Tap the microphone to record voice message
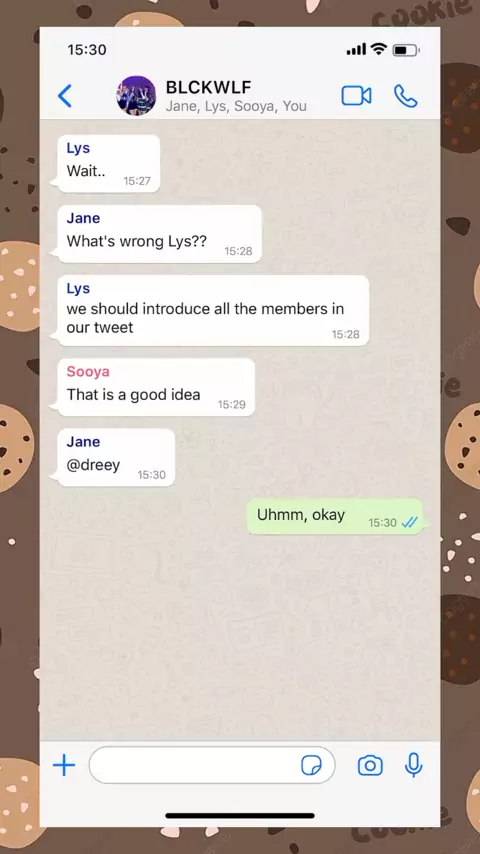Image resolution: width=480 pixels, height=854 pixels. coord(414,765)
